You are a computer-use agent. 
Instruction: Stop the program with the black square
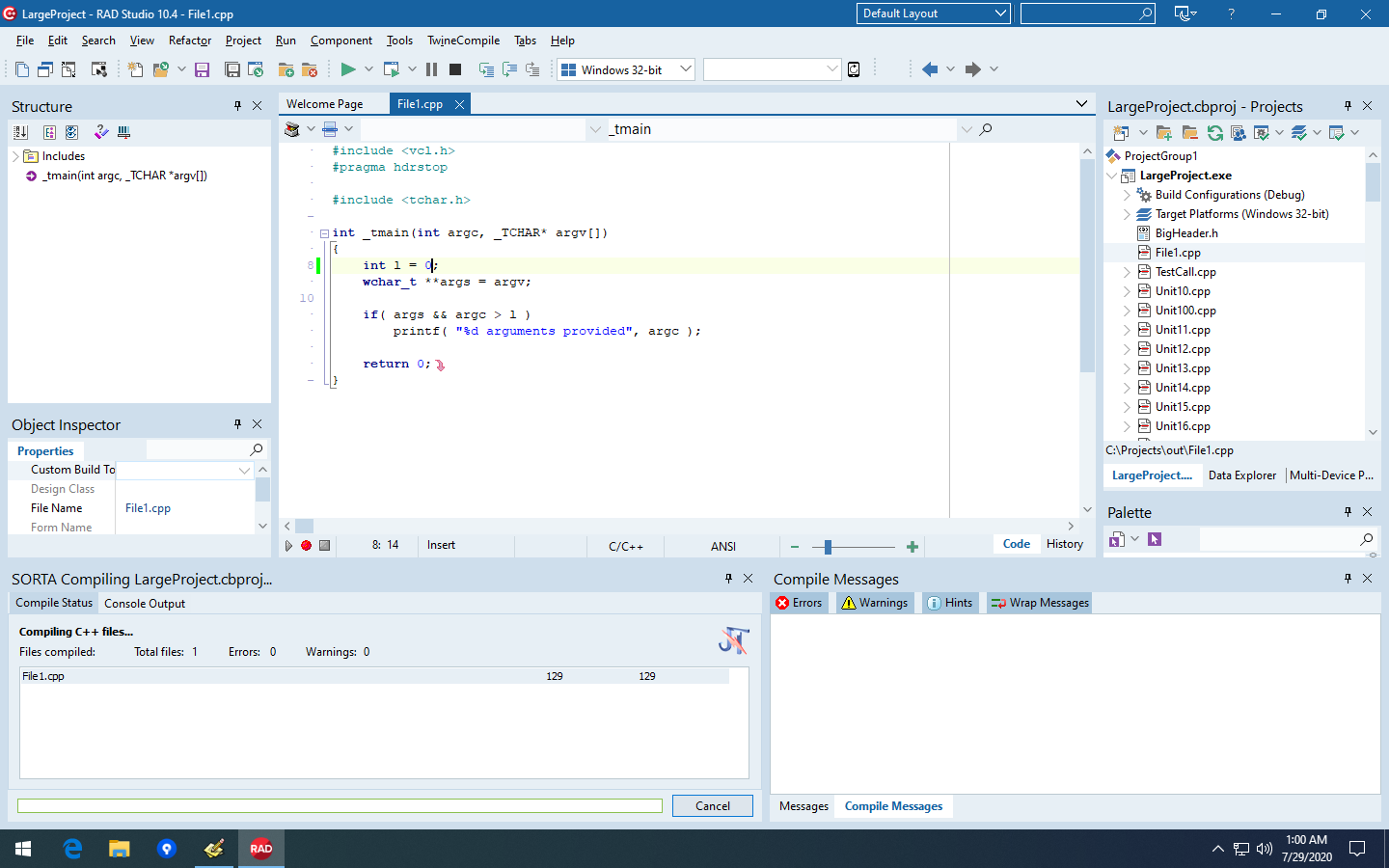(x=455, y=69)
